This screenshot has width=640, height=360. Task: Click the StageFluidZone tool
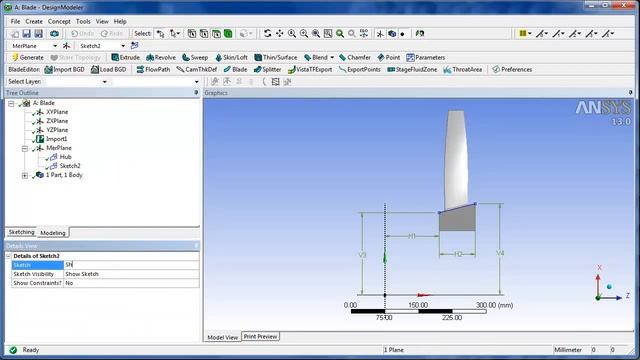point(412,69)
